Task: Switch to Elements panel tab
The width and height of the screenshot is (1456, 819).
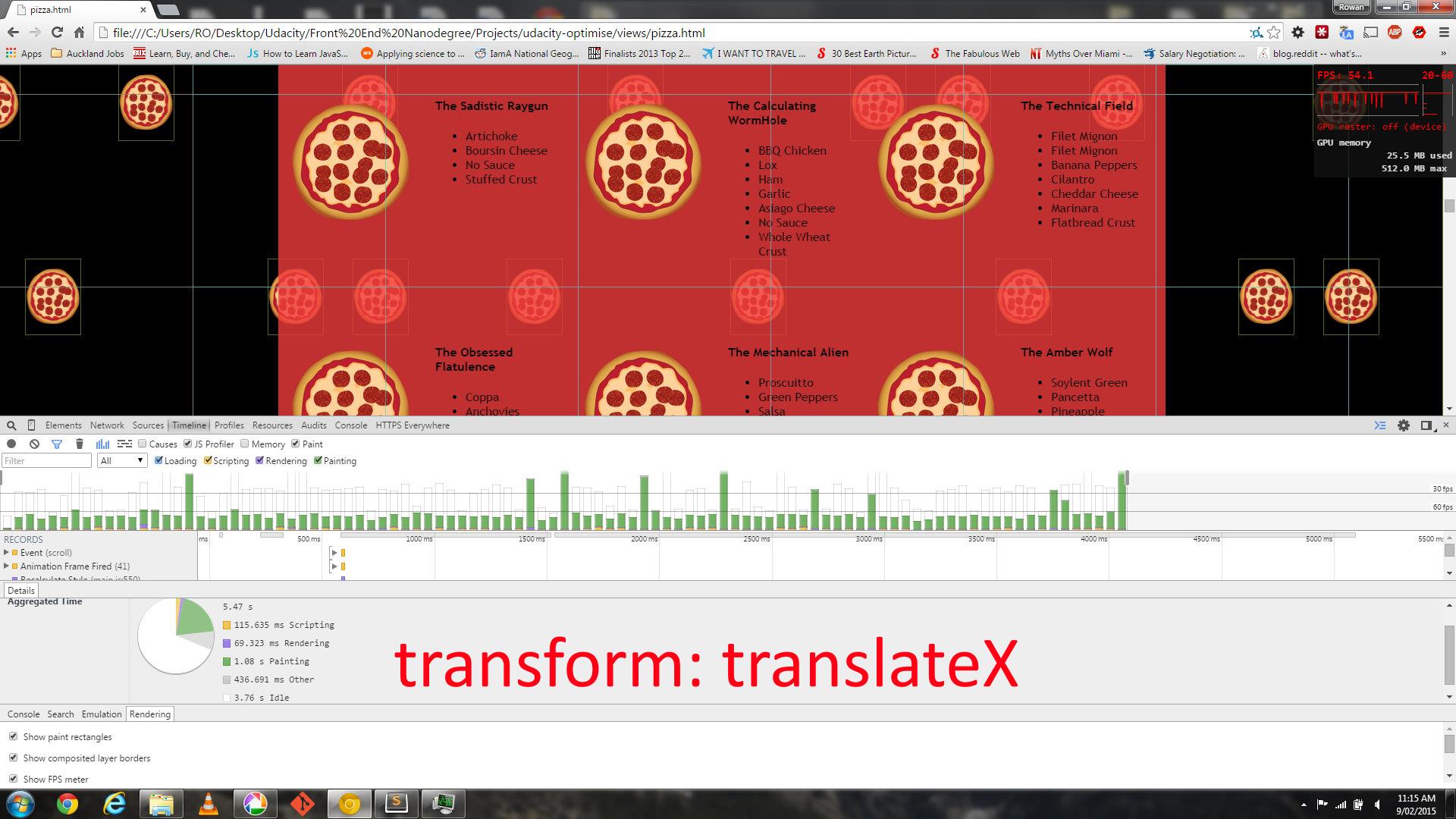Action: [x=63, y=425]
